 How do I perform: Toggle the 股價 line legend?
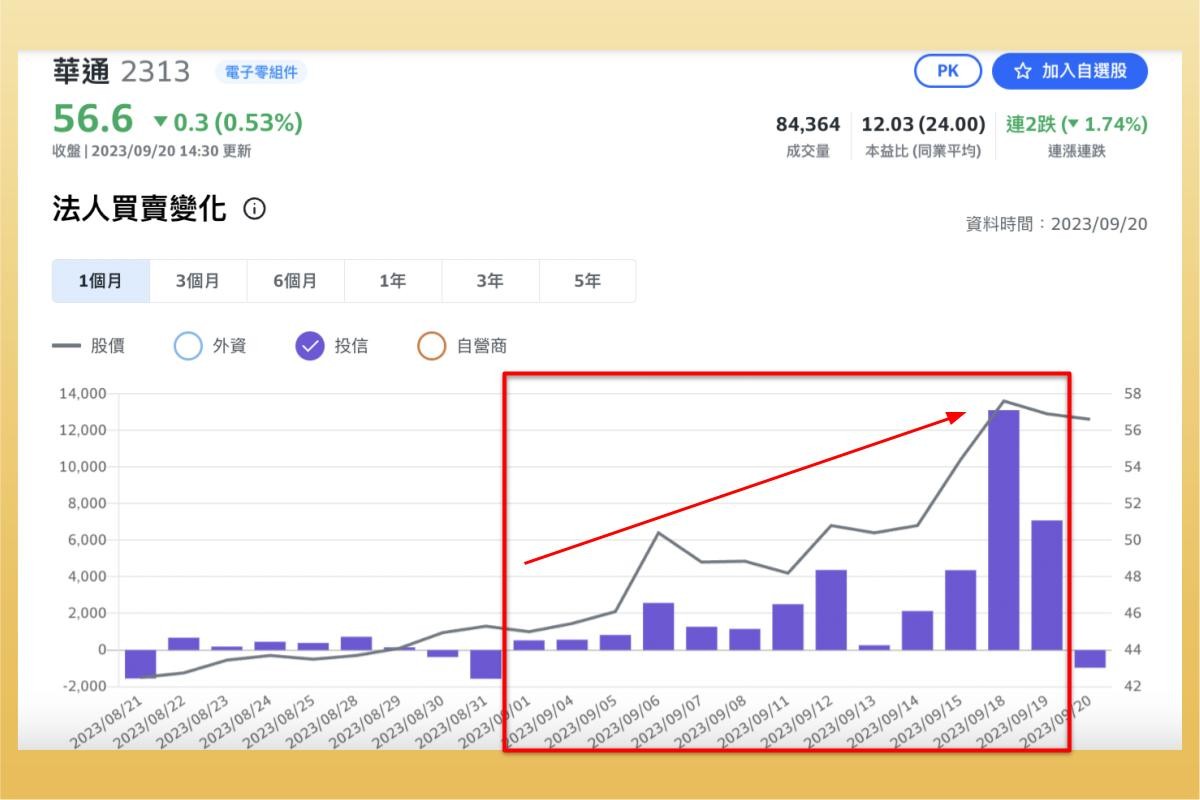pos(88,346)
